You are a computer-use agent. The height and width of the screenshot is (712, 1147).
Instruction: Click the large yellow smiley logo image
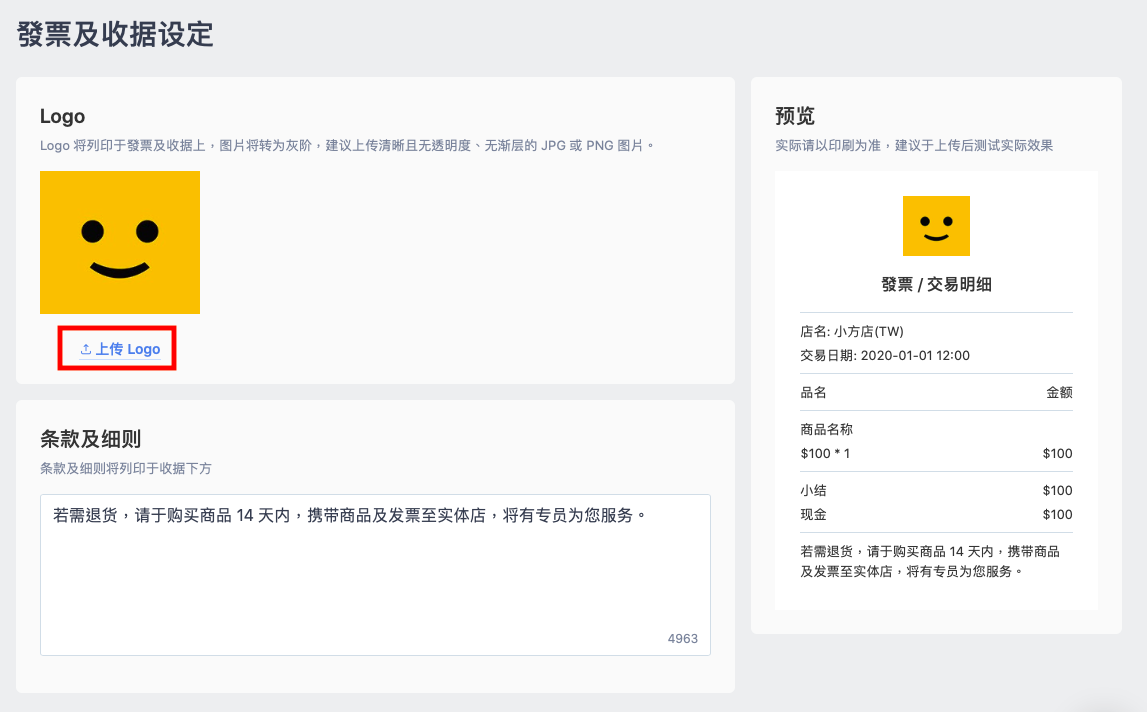pos(120,242)
